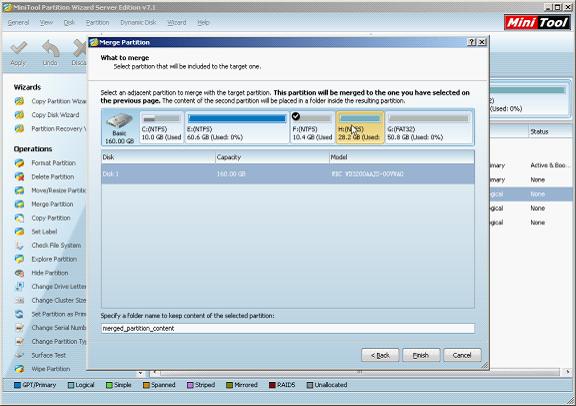This screenshot has height=406, width=576.
Task: Click the GPT/Primary legend swatch
Action: pyautogui.click(x=17, y=385)
